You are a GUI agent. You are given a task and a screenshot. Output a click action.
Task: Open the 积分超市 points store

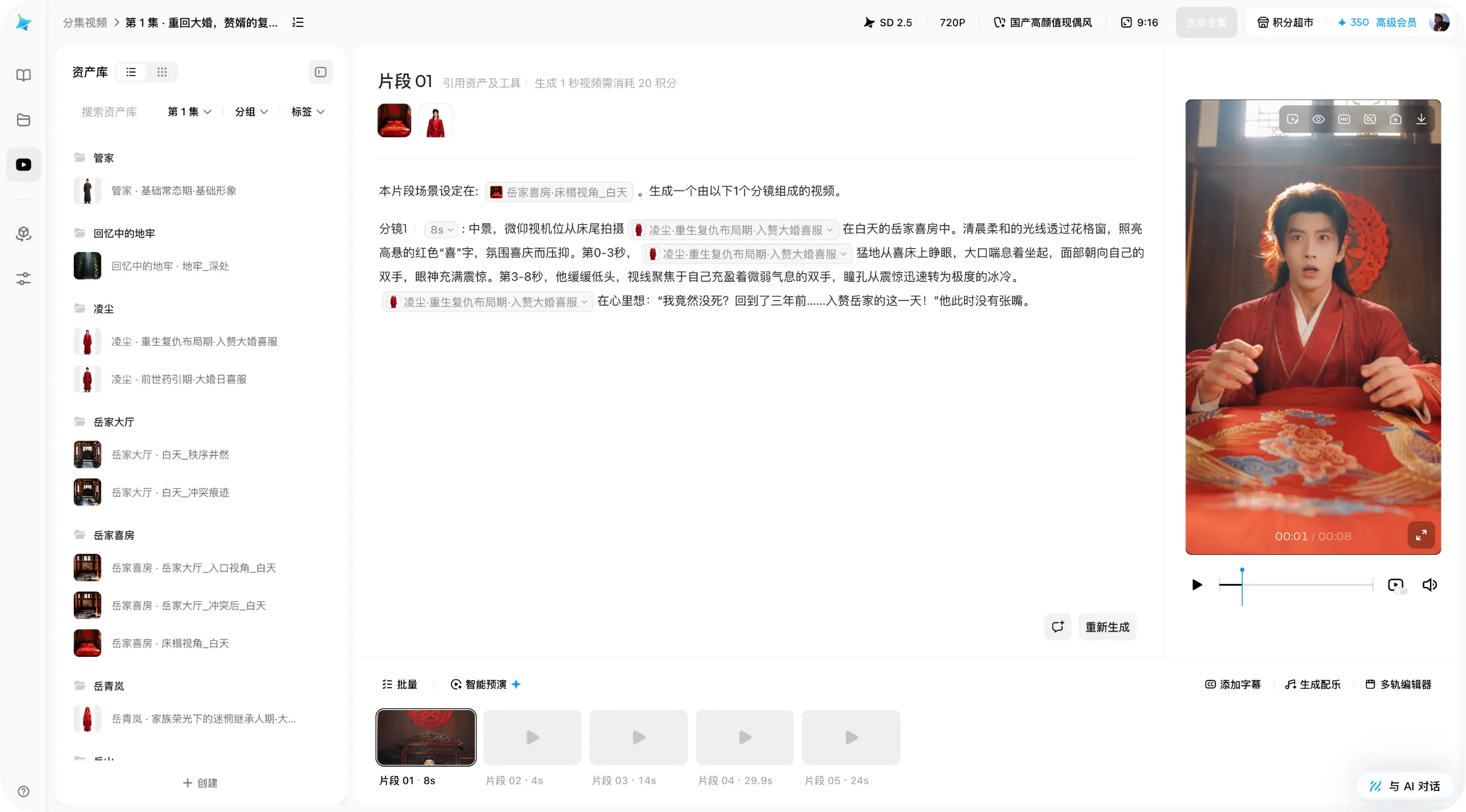(1285, 22)
